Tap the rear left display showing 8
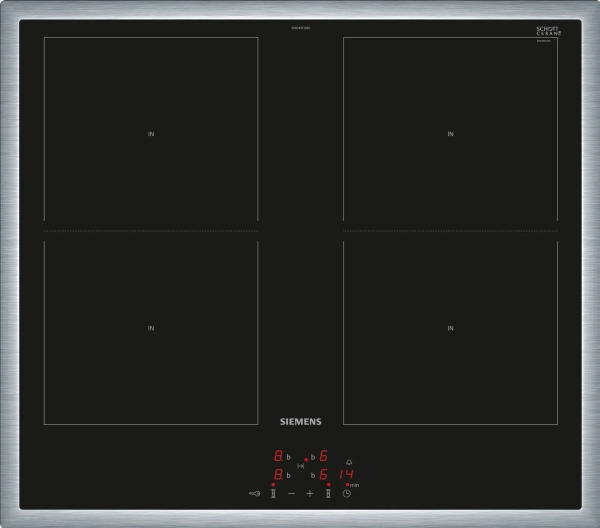Image resolution: width=600 pixels, height=528 pixels. 278,456
